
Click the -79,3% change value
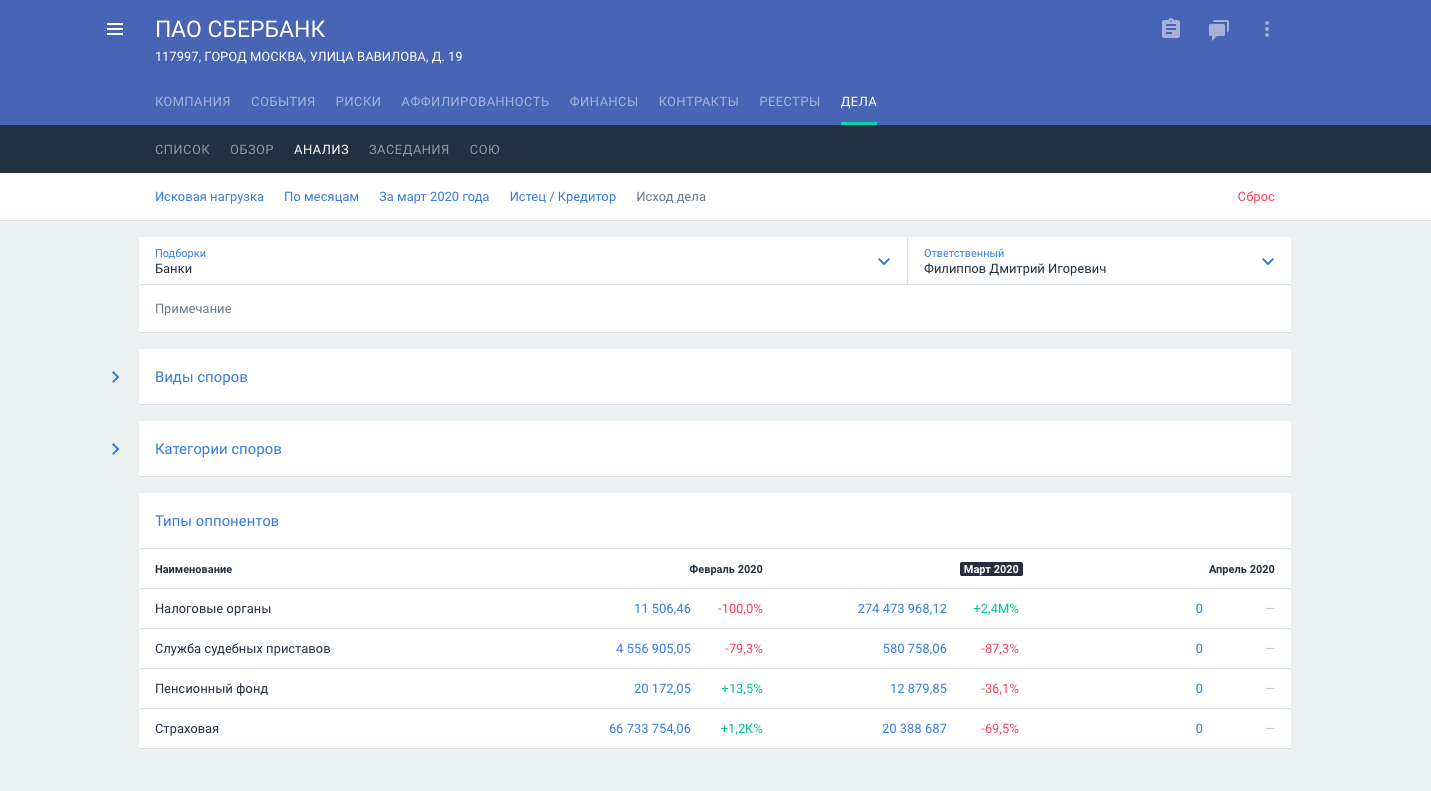click(744, 649)
